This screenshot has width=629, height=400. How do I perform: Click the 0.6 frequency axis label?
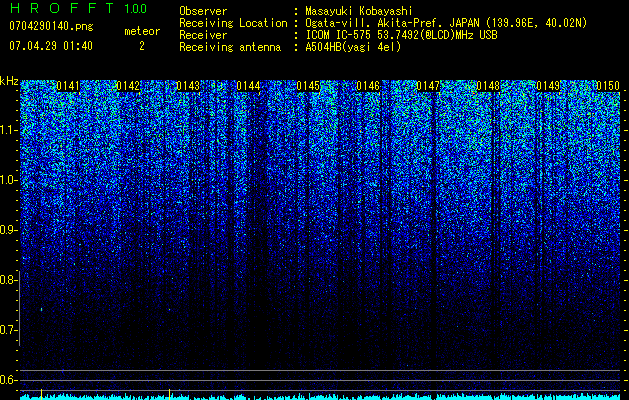pyautogui.click(x=8, y=380)
